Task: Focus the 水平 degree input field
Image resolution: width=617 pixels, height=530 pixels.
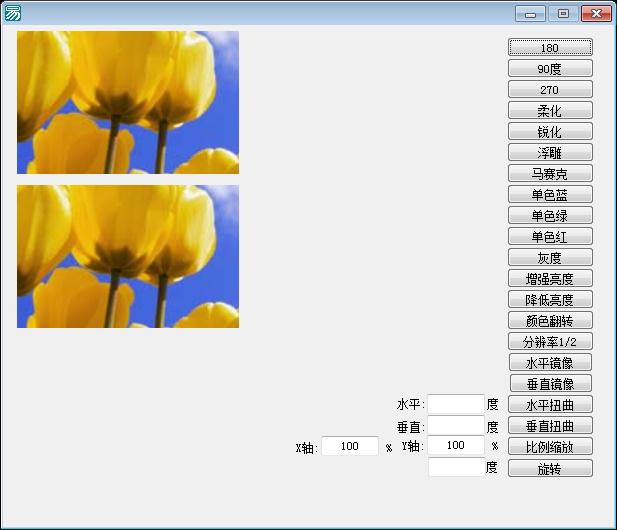Action: pos(456,404)
